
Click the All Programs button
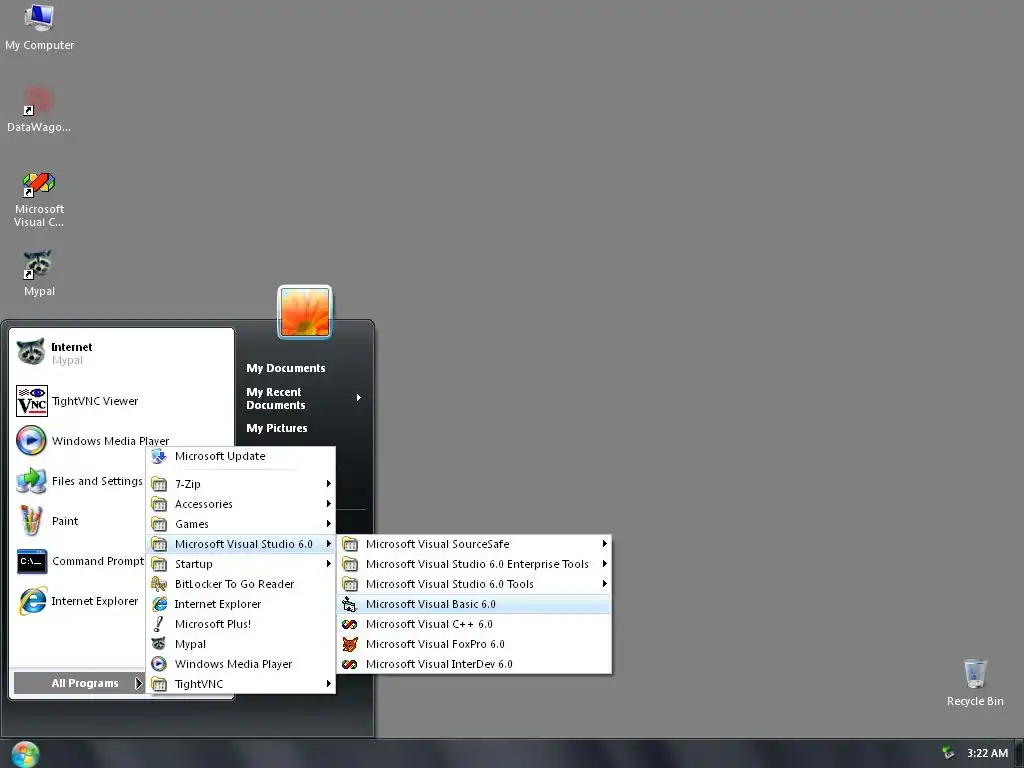(x=79, y=683)
